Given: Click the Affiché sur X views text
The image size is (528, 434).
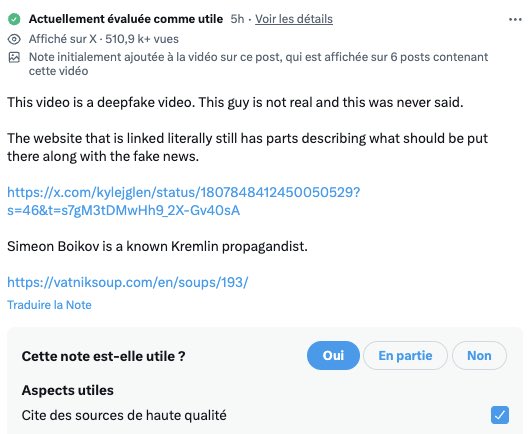Looking at the screenshot, I should click(104, 39).
